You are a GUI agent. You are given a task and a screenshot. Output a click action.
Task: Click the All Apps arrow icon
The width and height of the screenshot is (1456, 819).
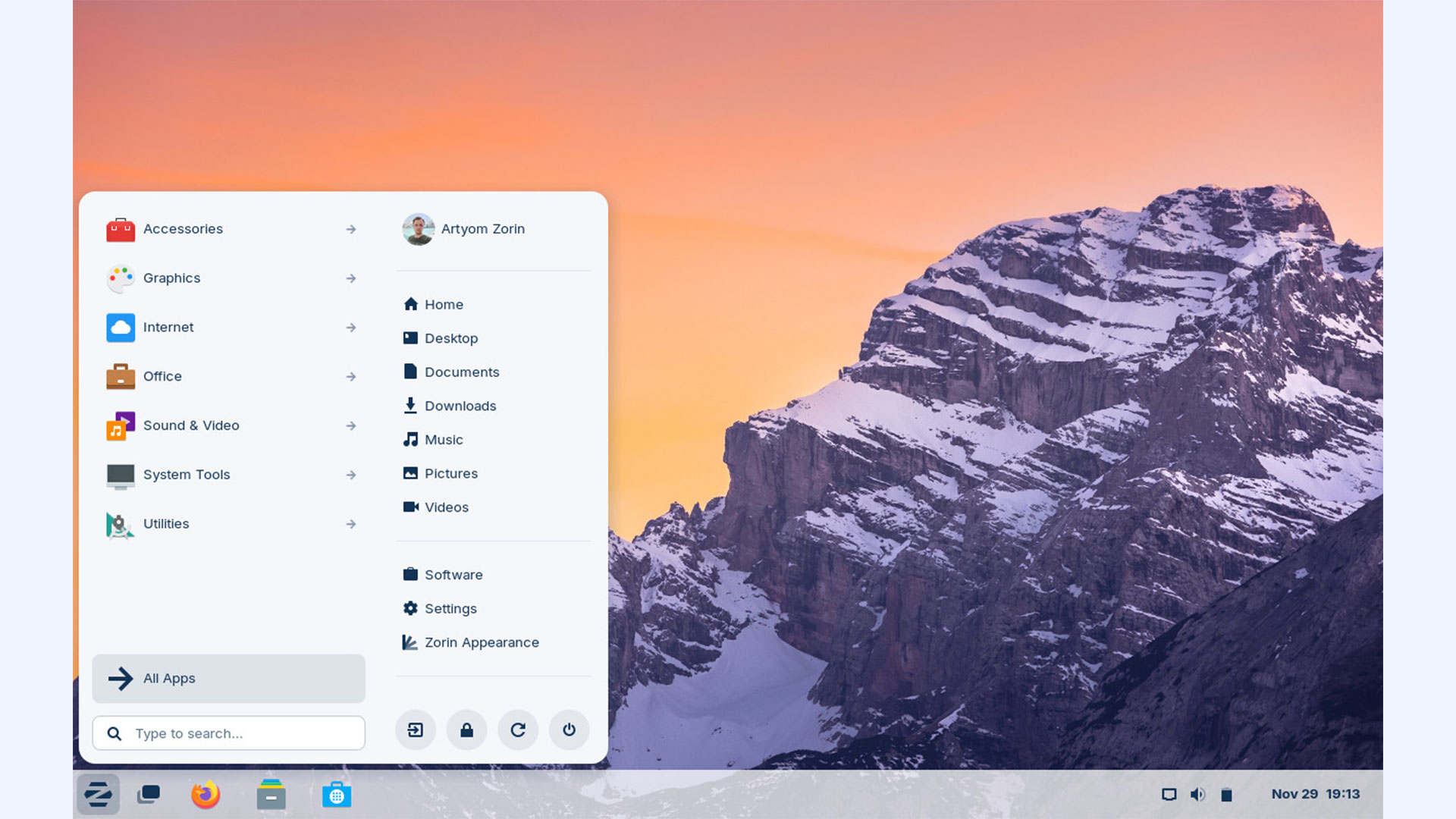[121, 679]
